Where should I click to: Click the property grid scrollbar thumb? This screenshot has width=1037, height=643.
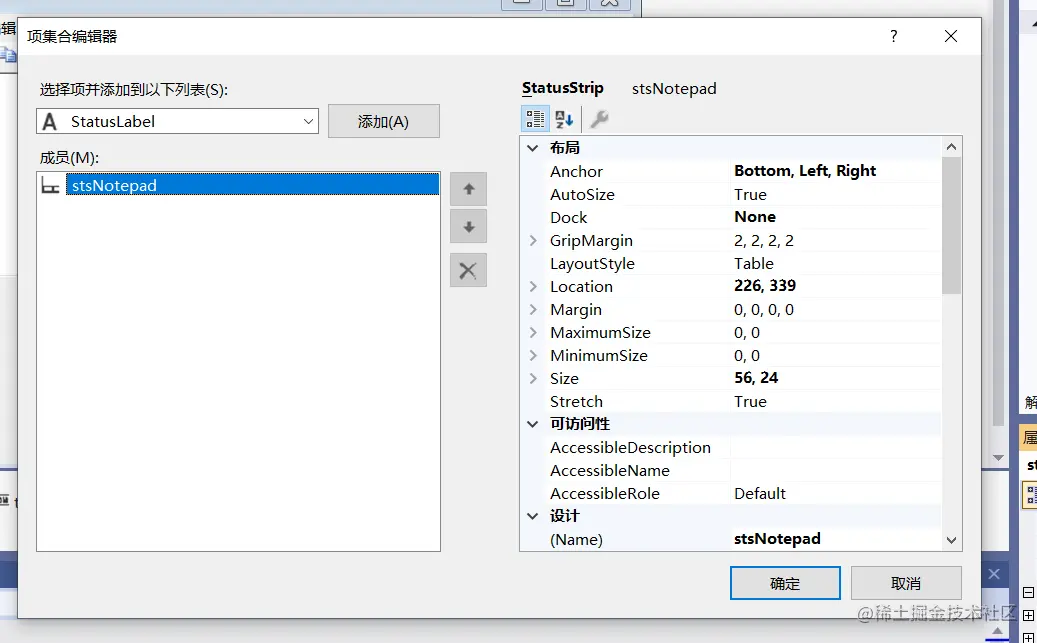[x=951, y=225]
